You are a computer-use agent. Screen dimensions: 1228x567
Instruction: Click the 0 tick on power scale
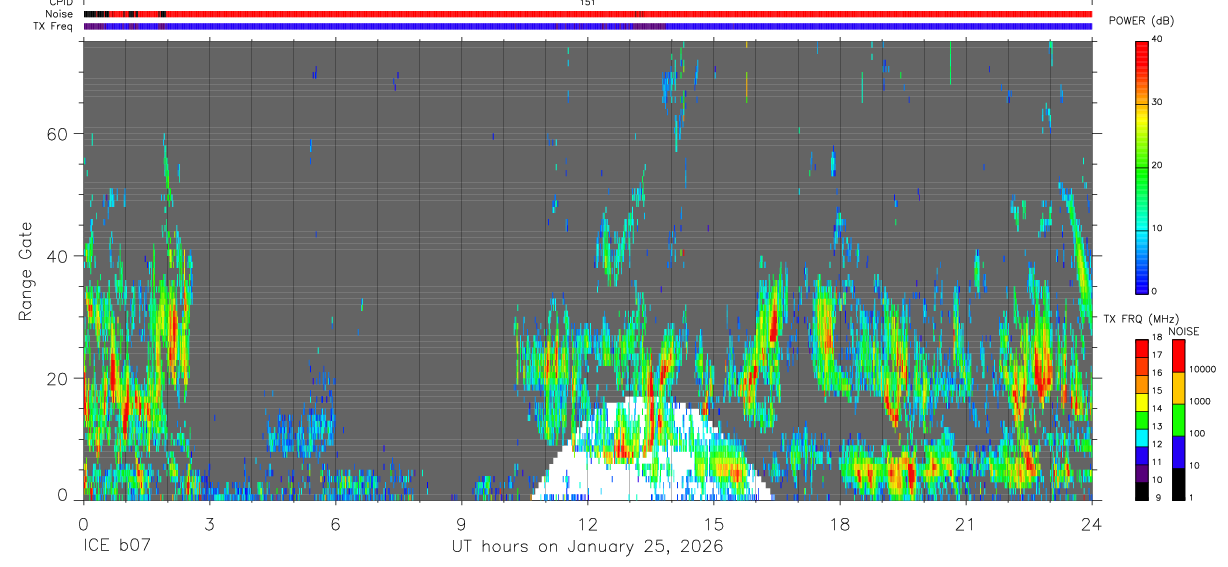pyautogui.click(x=1154, y=291)
